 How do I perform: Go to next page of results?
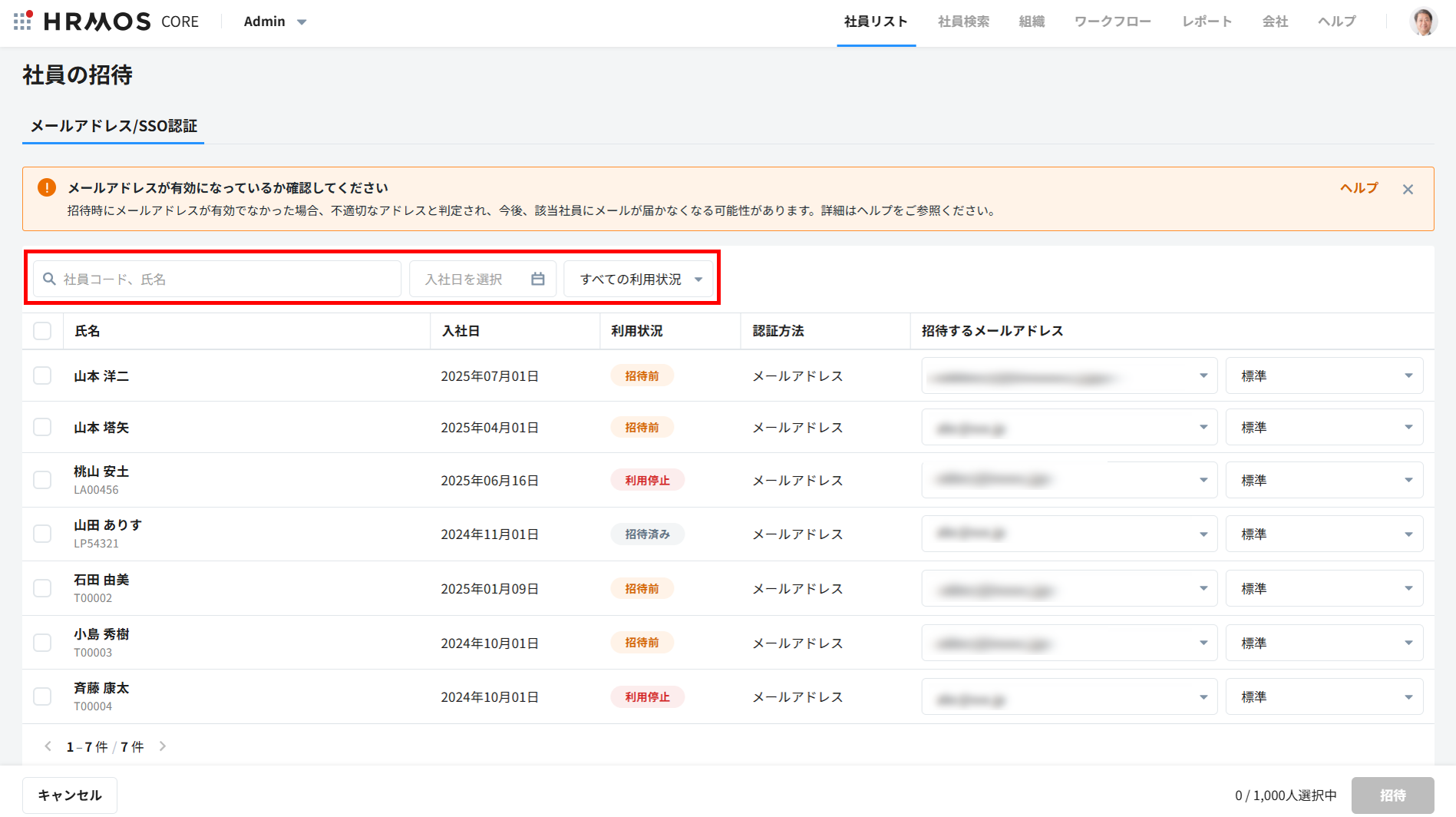click(163, 746)
